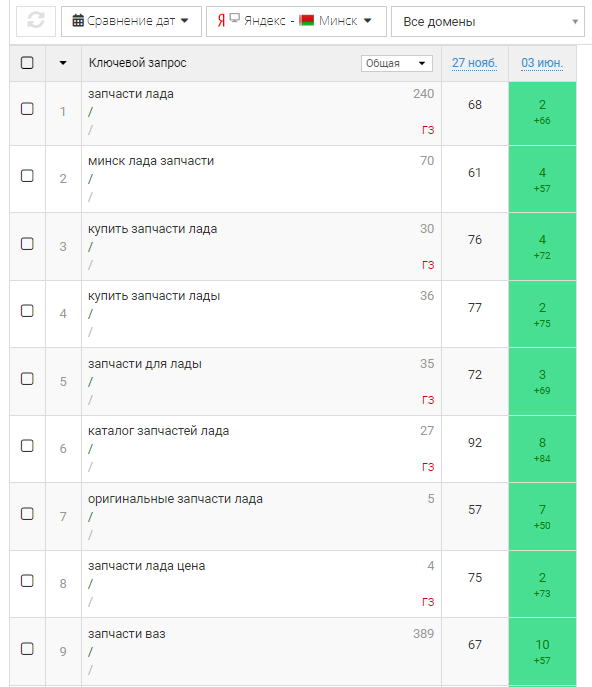Click the red Yandex Я logo icon
The width and height of the screenshot is (592, 687).
221,21
